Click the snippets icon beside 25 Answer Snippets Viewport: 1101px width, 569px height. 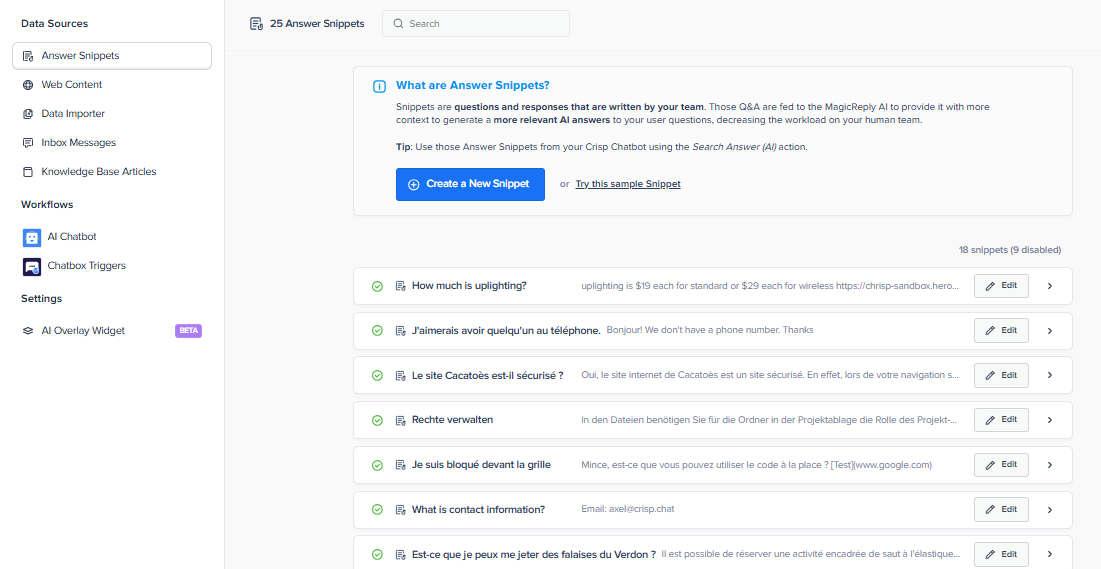click(x=256, y=24)
